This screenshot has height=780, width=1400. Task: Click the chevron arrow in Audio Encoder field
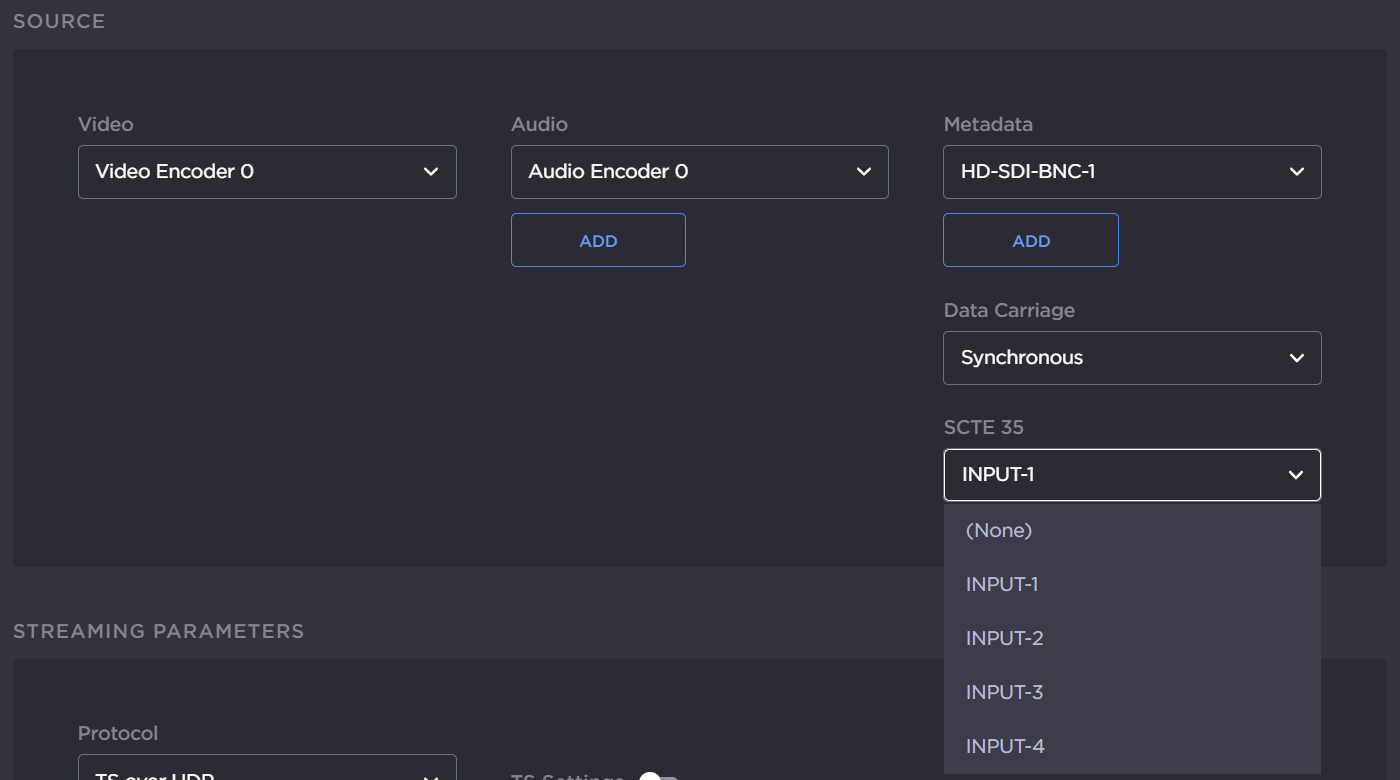(x=864, y=172)
